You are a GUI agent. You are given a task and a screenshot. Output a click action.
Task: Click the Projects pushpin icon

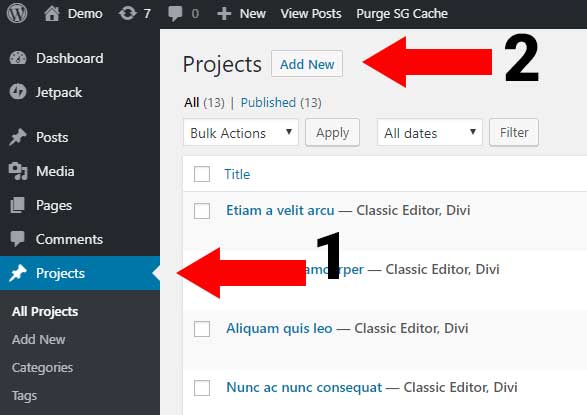pos(18,273)
